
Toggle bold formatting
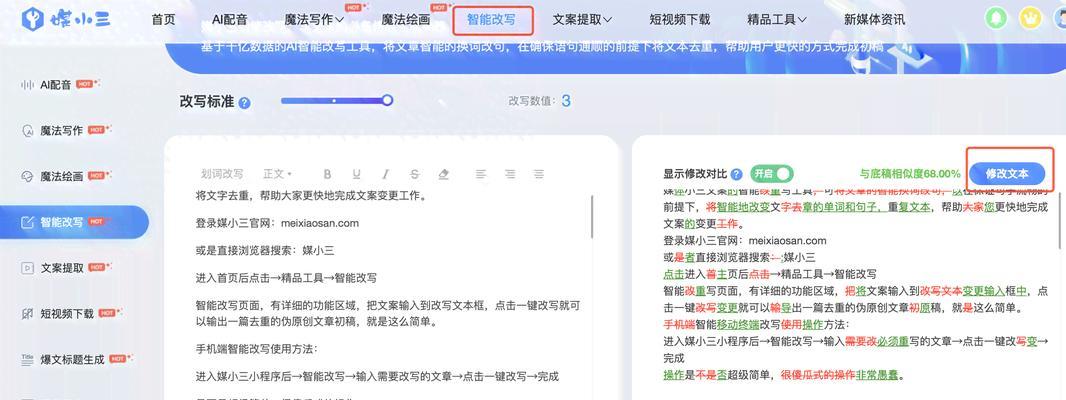(x=327, y=174)
